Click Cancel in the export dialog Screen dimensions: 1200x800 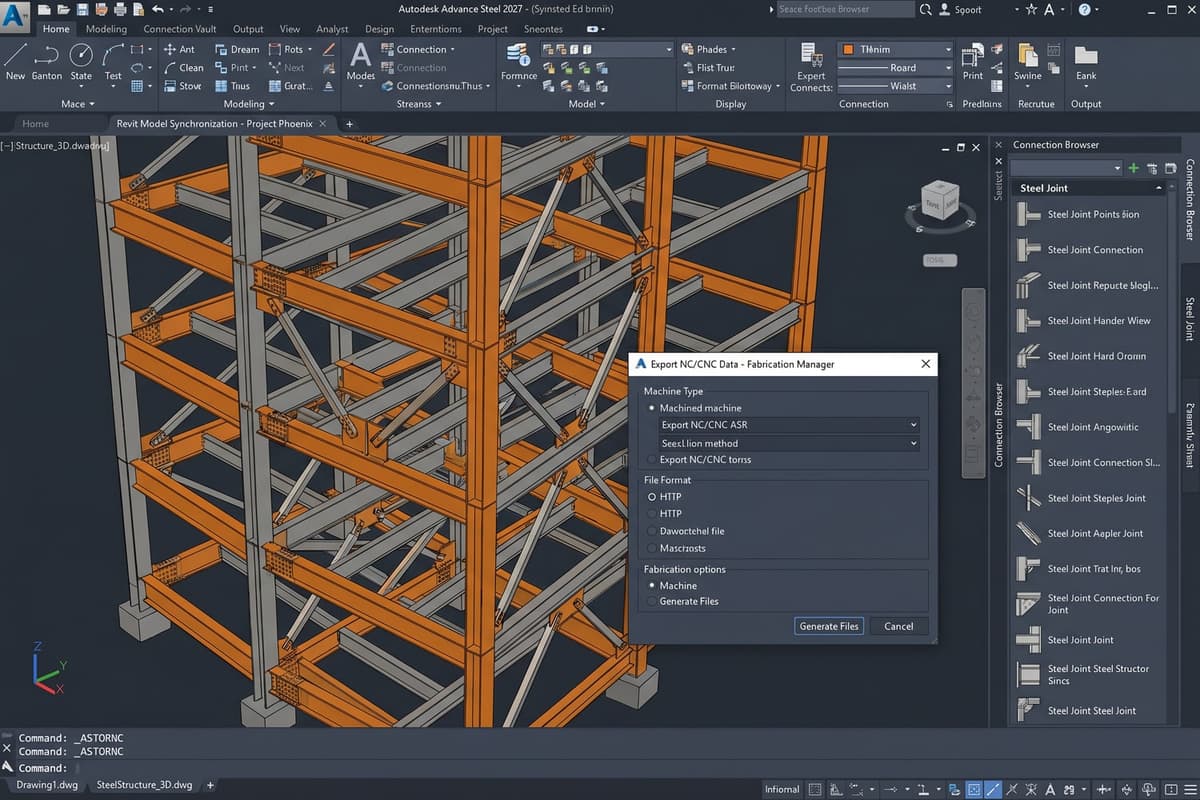coord(898,626)
